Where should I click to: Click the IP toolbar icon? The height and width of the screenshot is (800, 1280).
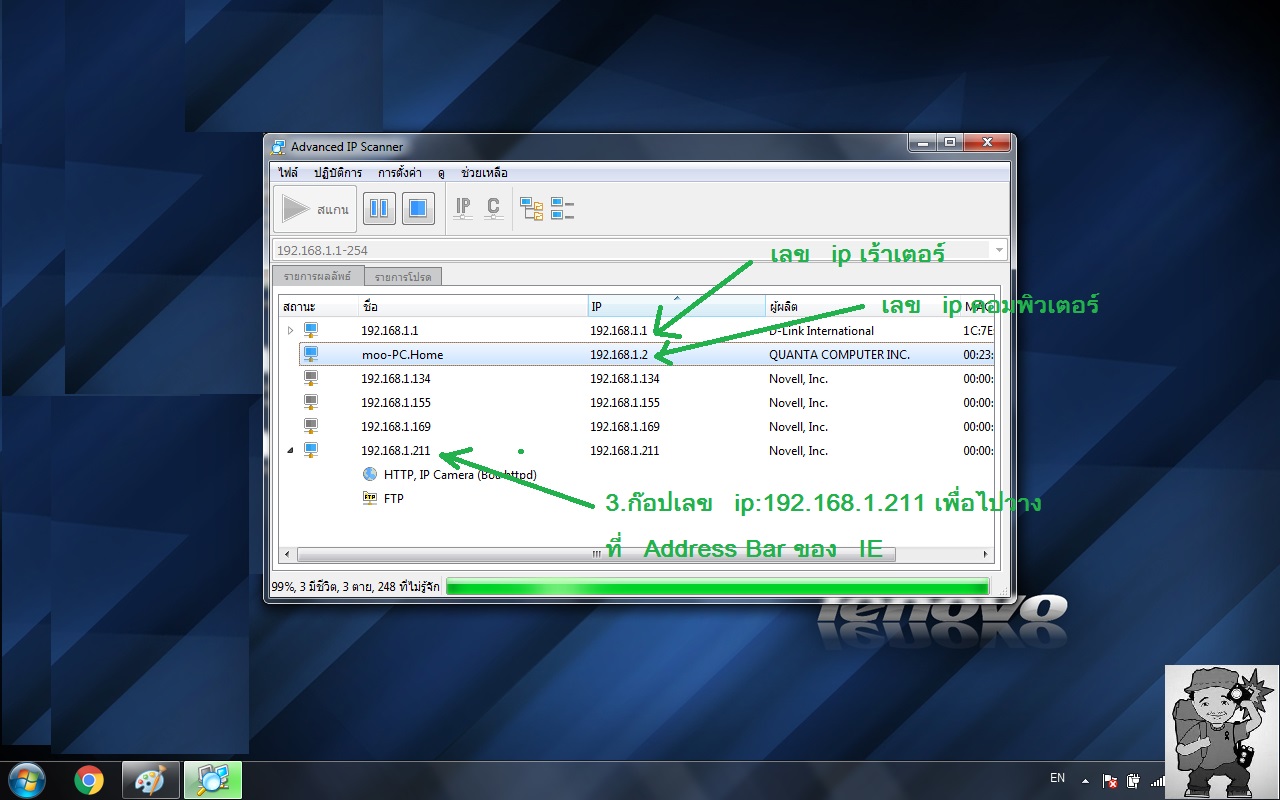[463, 209]
